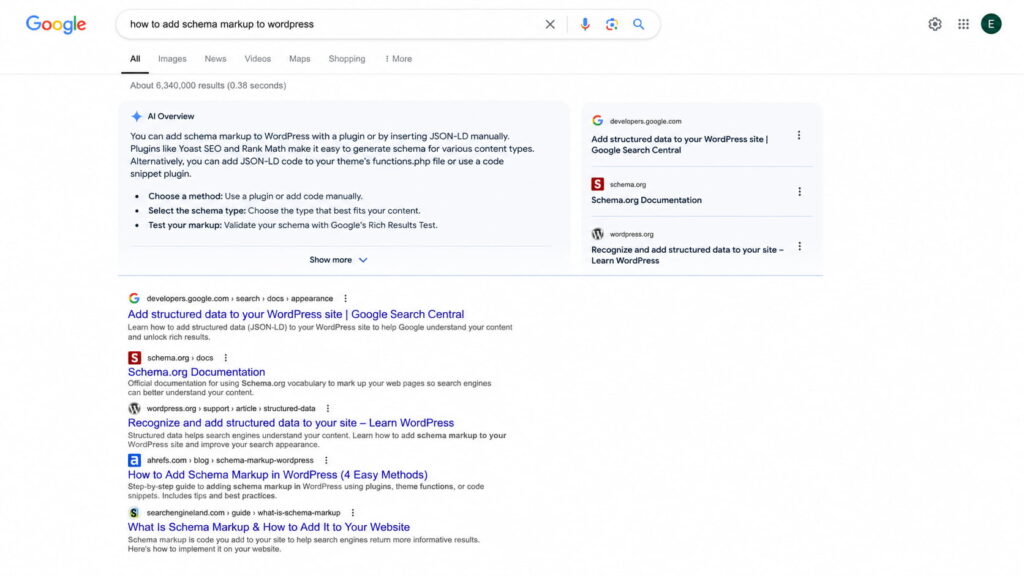This screenshot has width=1024, height=576.
Task: Click the blue ahrefs favicon in results
Action: click(x=135, y=460)
